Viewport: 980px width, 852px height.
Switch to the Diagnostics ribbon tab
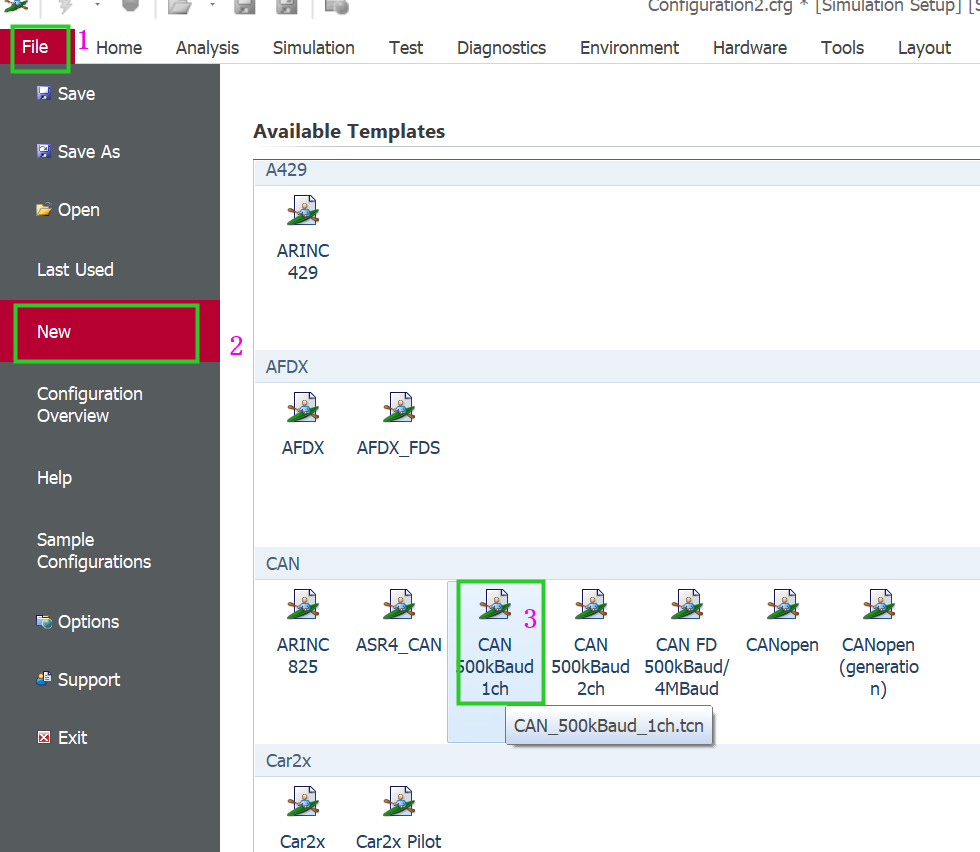[x=501, y=48]
